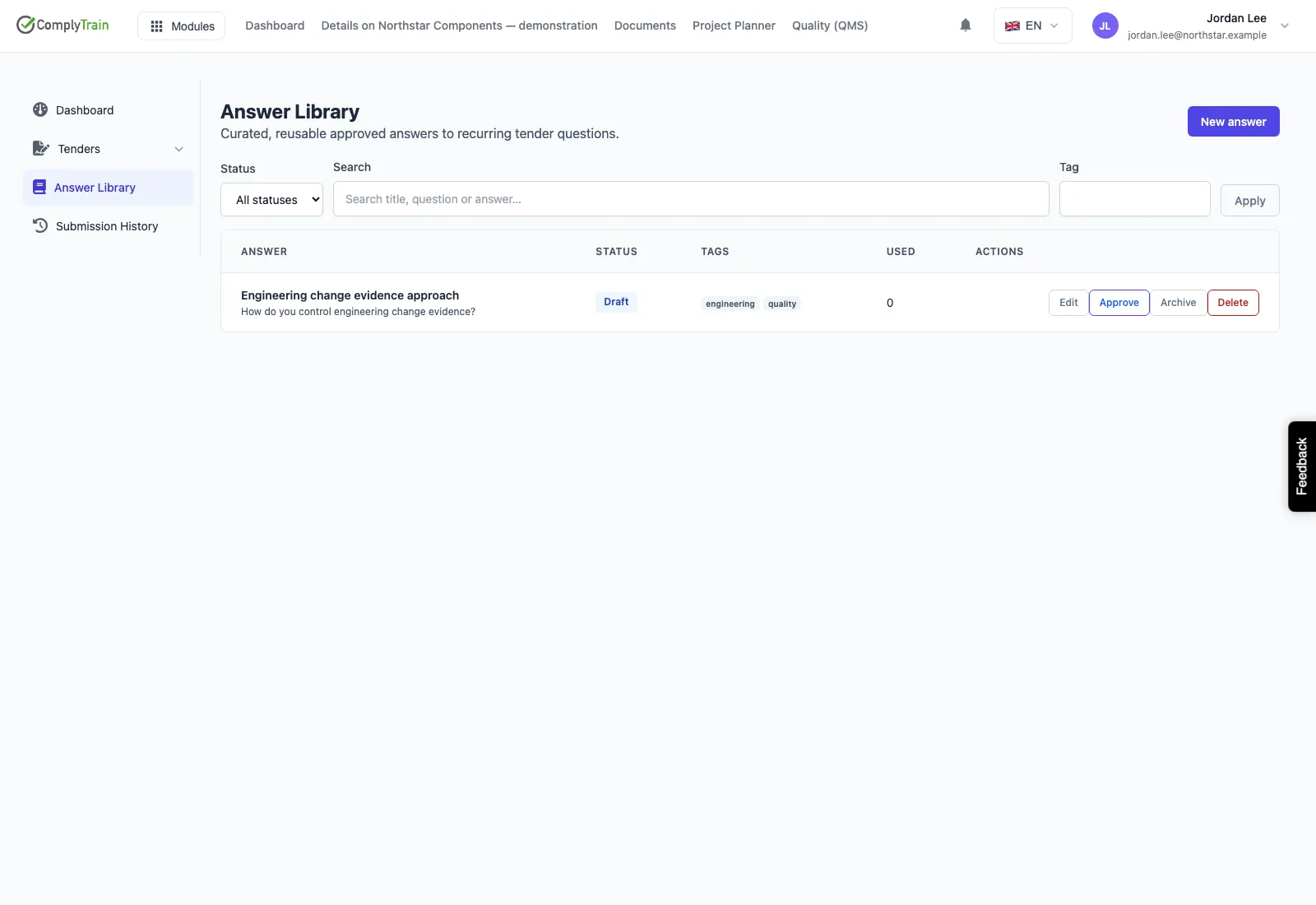
Task: Open the All statuses dropdown
Action: point(271,200)
